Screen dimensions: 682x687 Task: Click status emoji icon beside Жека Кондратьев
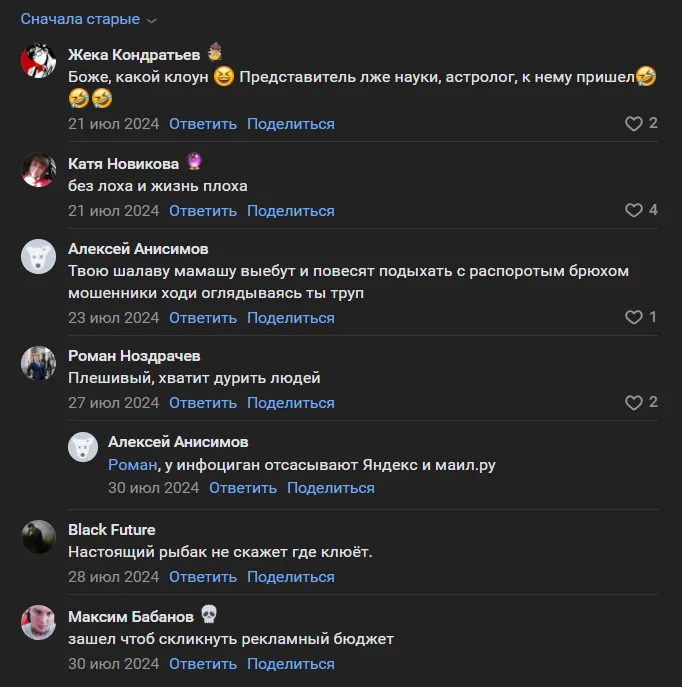(x=215, y=52)
